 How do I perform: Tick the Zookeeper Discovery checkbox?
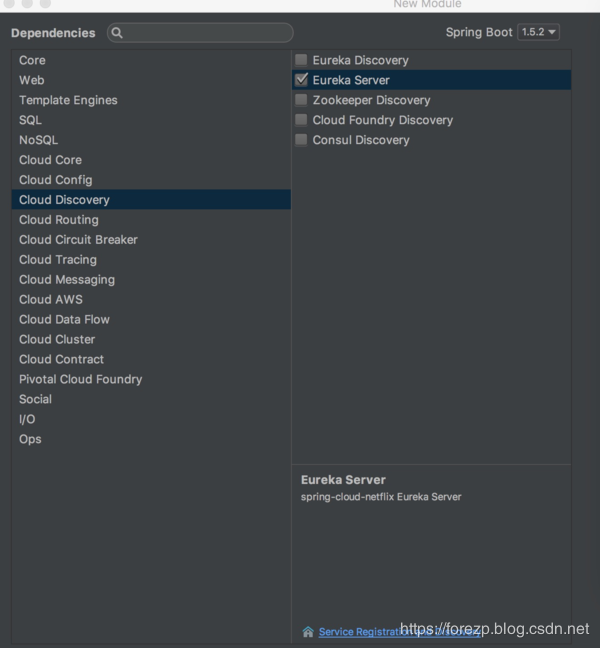pyautogui.click(x=301, y=100)
